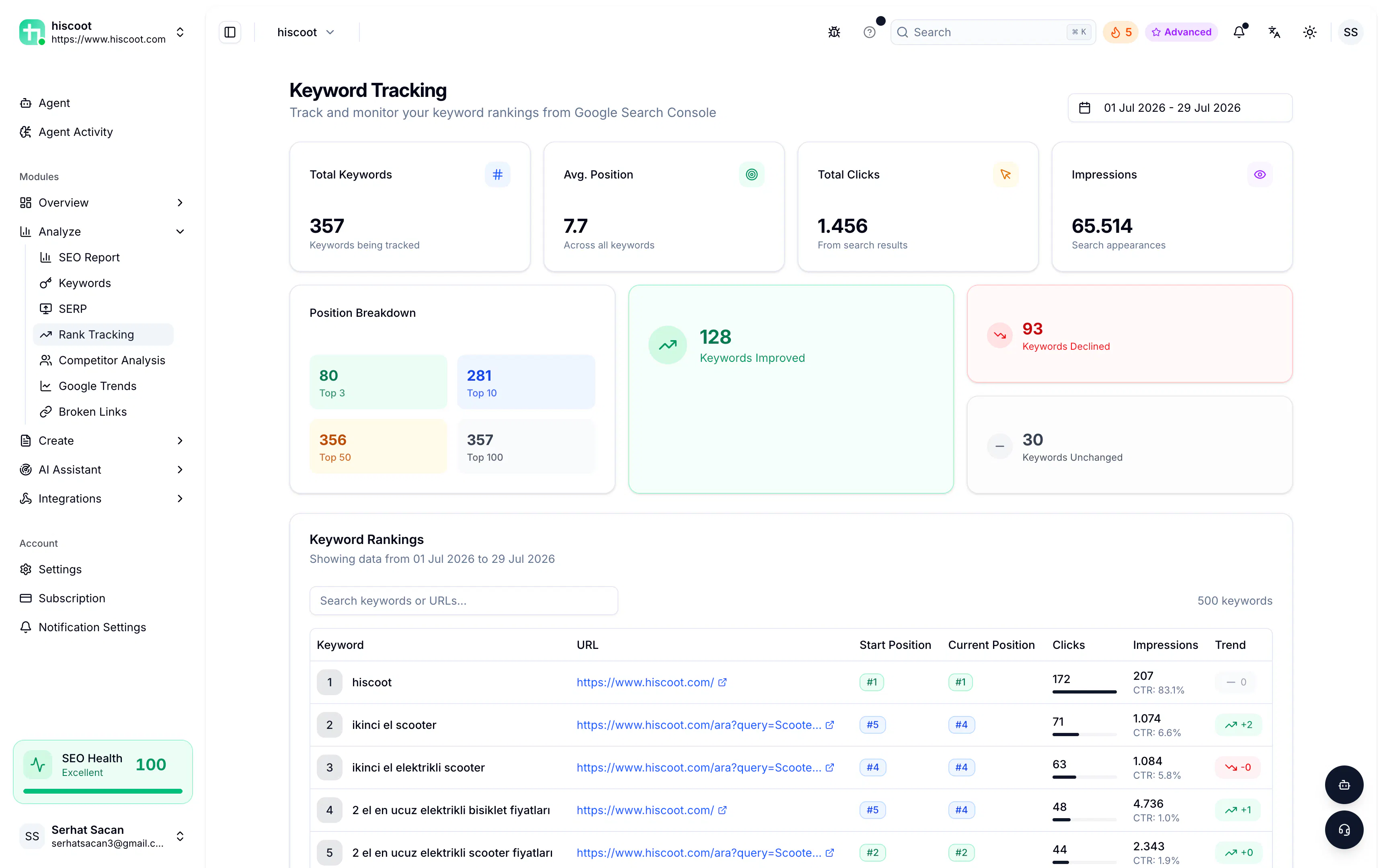
Task: Open external link icon for hiscoot keyword URL
Action: [x=723, y=682]
